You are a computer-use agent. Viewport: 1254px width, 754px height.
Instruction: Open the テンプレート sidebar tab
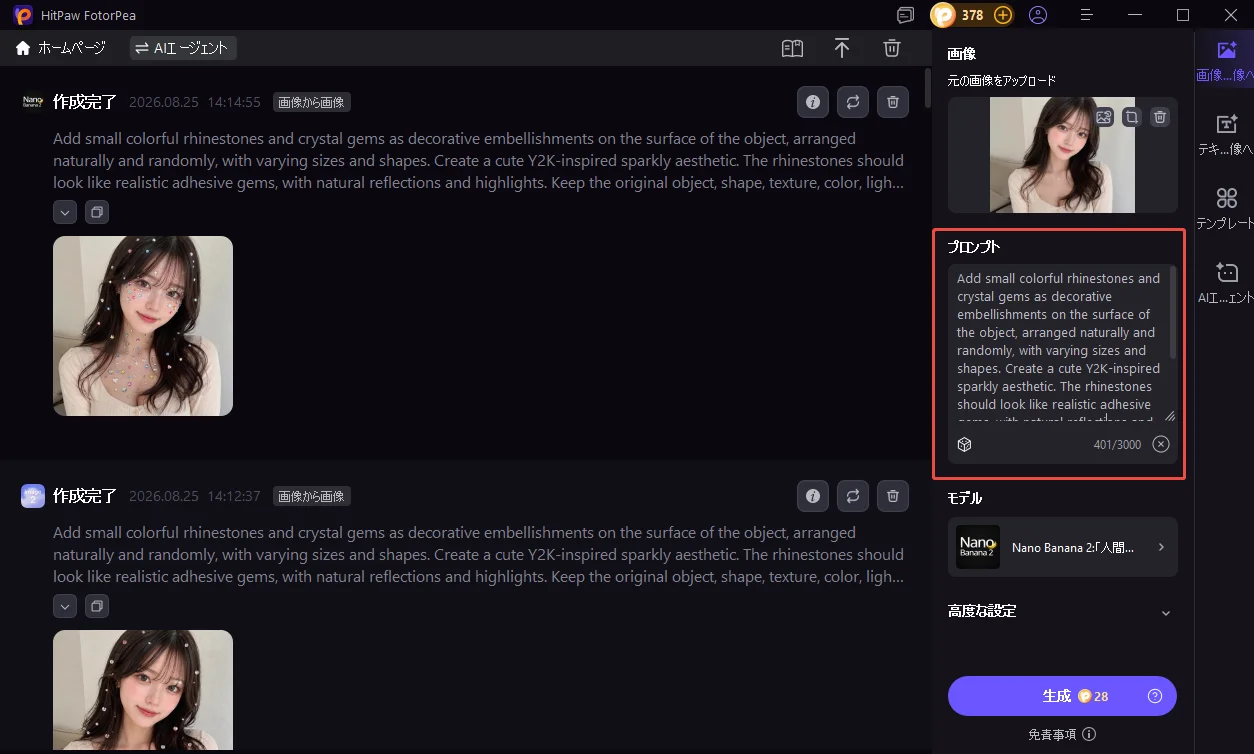tap(1226, 208)
